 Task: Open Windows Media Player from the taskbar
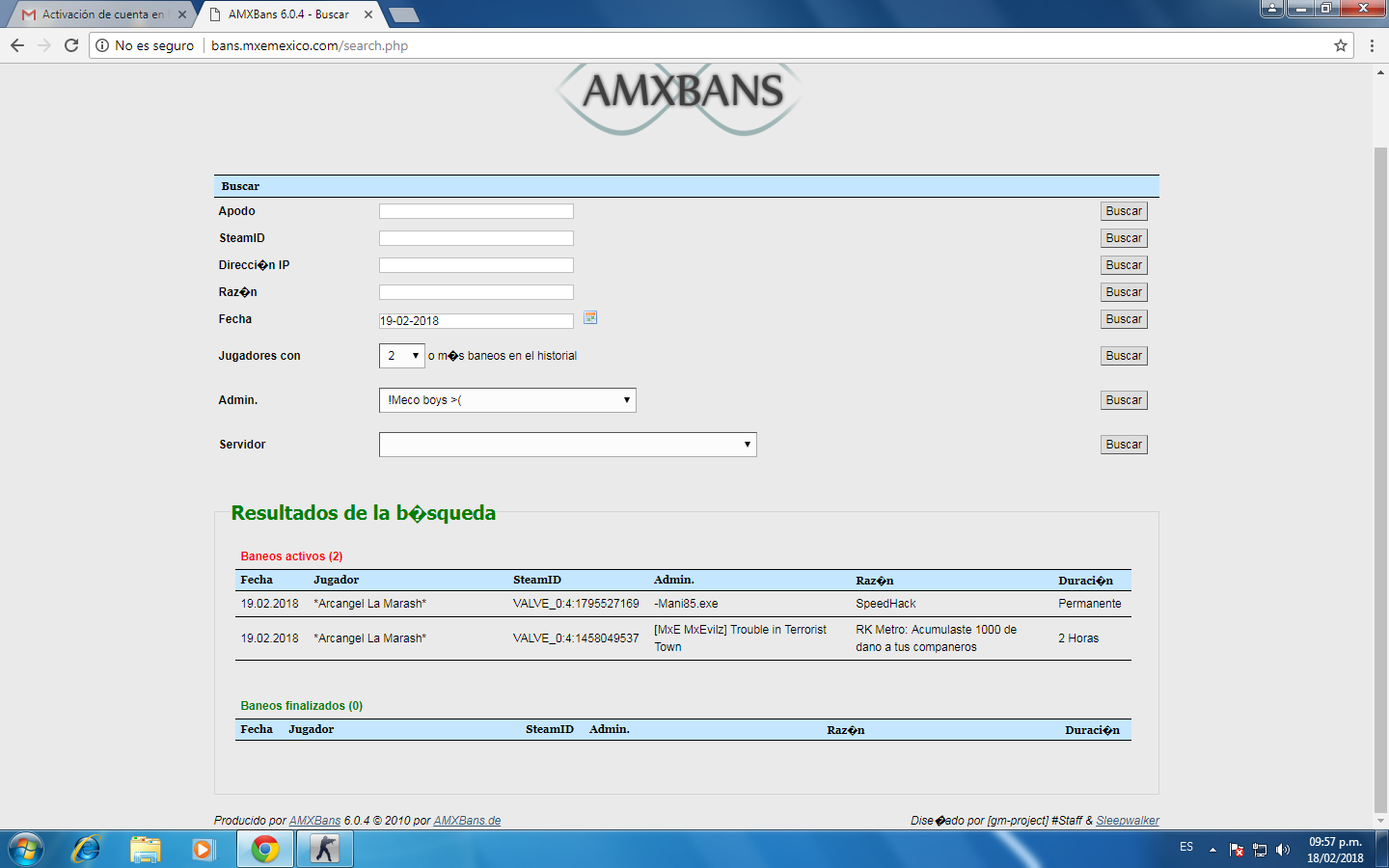[203, 850]
